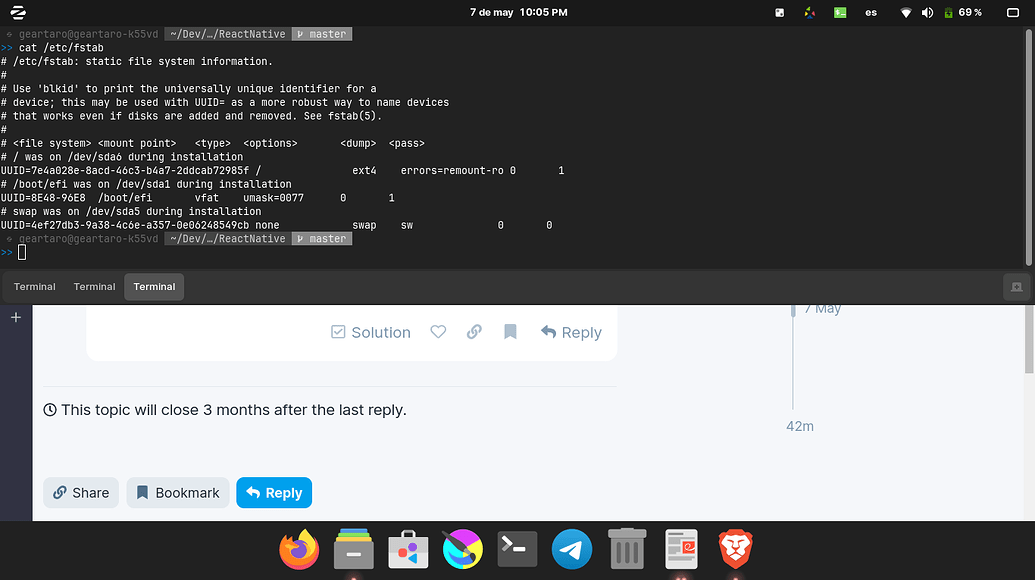The width and height of the screenshot is (1035, 580).
Task: Click the window overview icon in top bar
Action: point(1013,13)
